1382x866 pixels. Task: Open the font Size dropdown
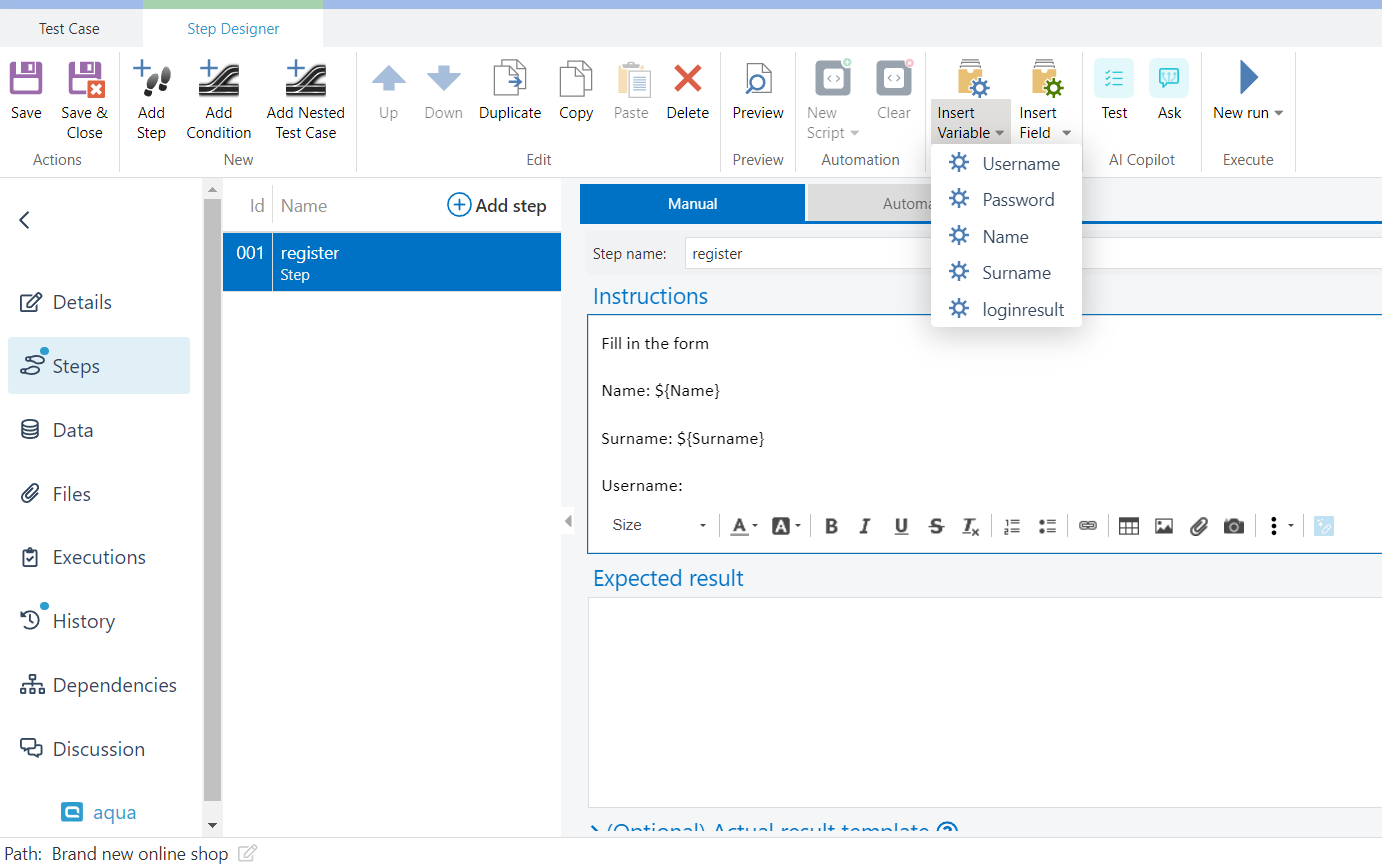pyautogui.click(x=658, y=526)
